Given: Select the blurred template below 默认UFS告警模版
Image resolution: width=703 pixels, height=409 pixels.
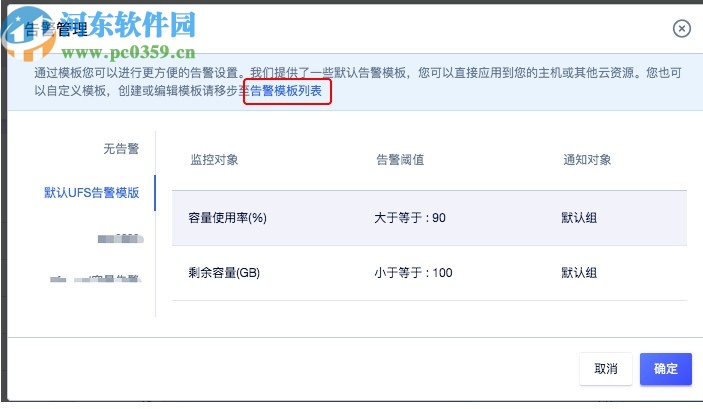Looking at the screenshot, I should coord(121,238).
